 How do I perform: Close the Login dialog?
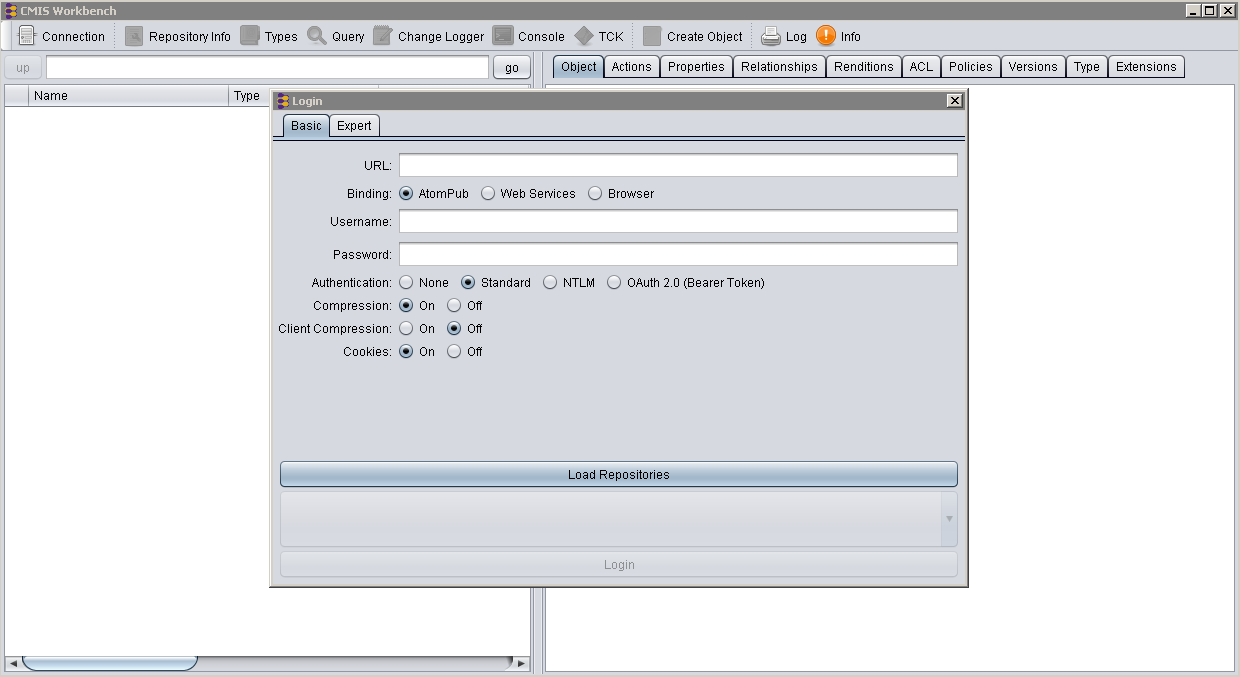click(x=955, y=101)
